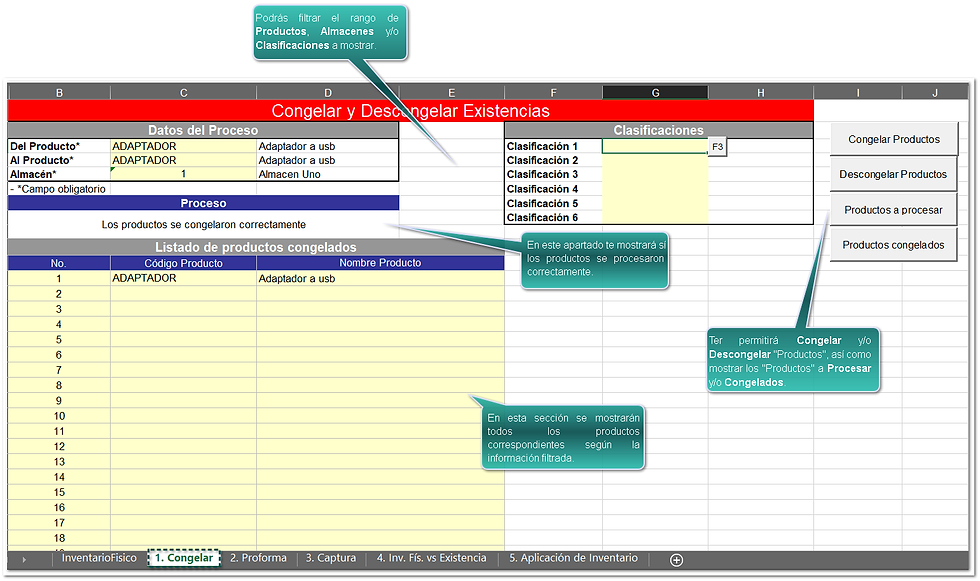Click 'Adaptador a usb' in frozen list row 1
The height and width of the screenshot is (581, 980).
click(x=380, y=279)
